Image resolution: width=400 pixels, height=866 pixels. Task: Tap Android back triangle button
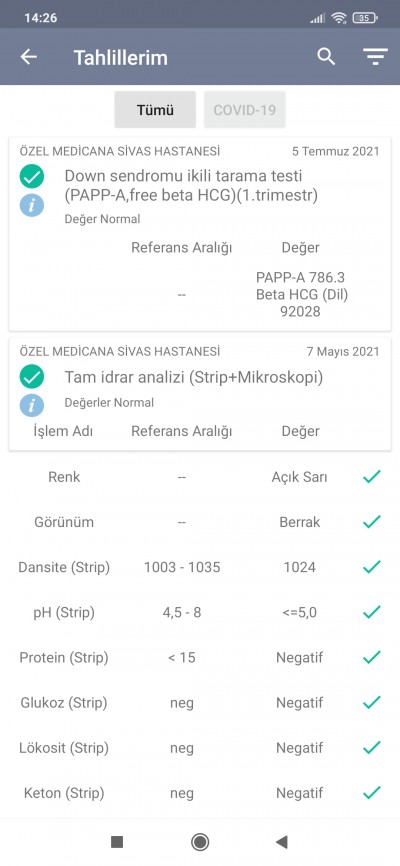pos(282,842)
